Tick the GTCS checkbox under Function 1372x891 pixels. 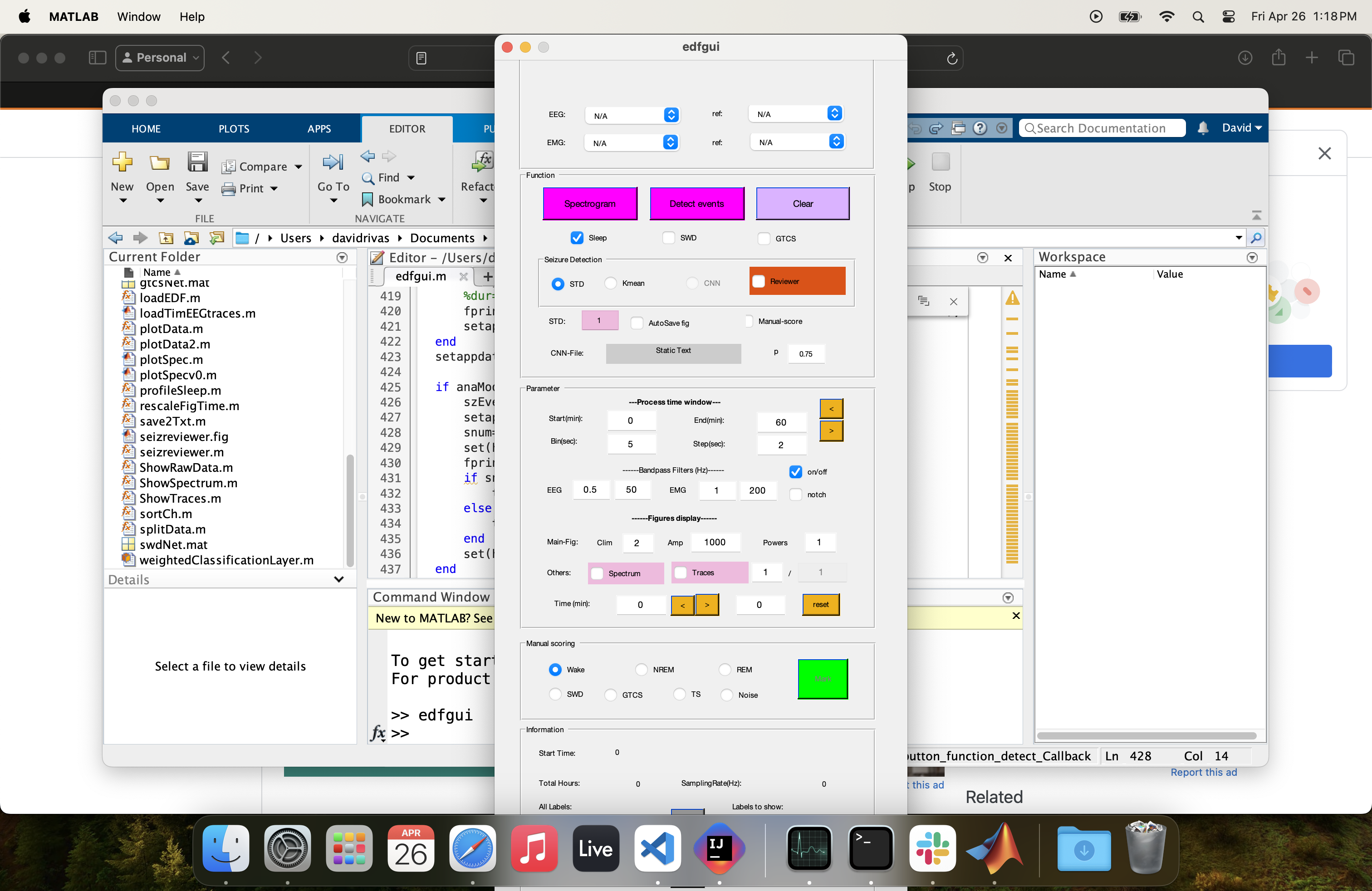(x=764, y=238)
